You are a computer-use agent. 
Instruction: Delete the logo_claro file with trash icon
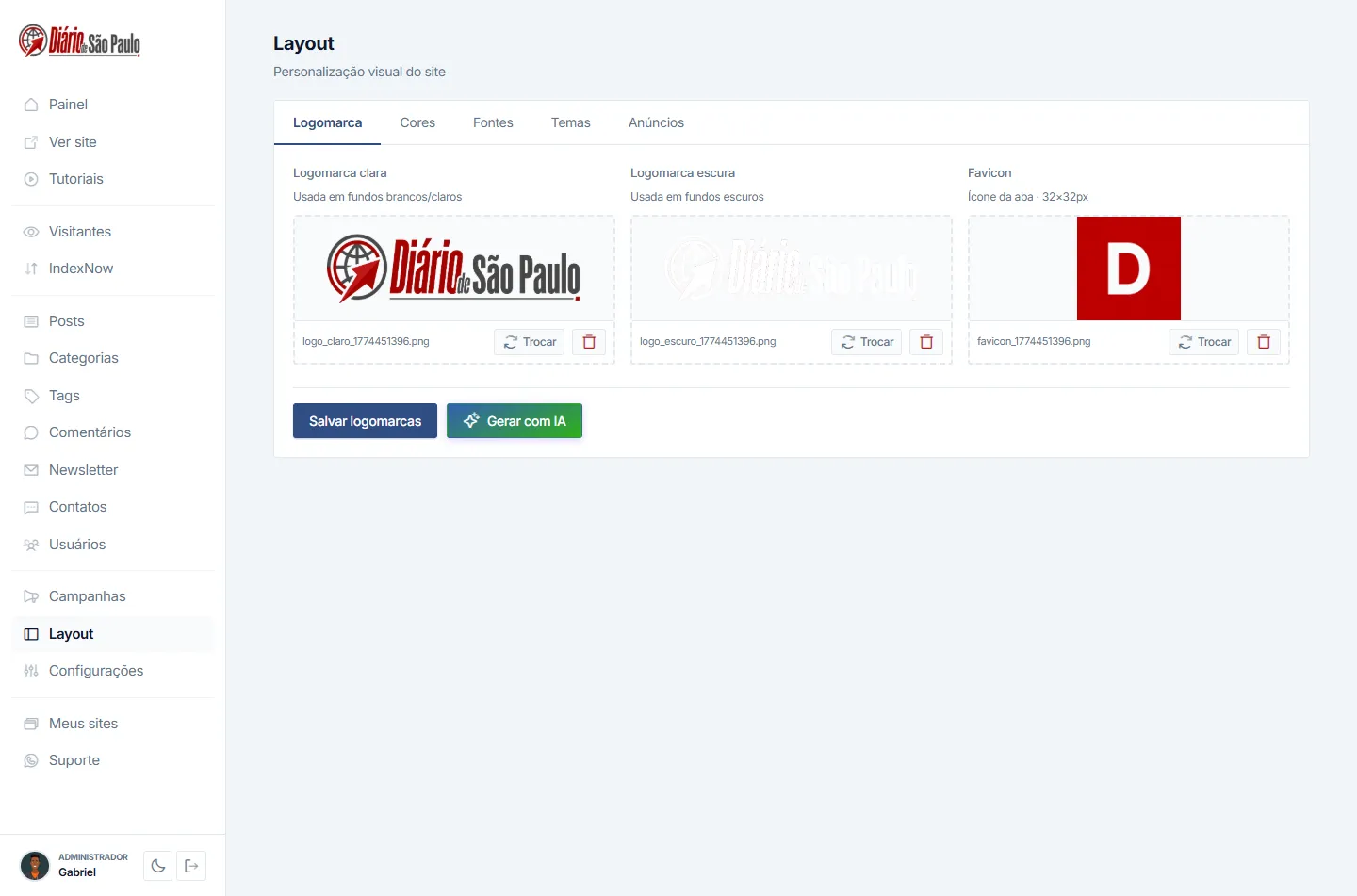click(589, 342)
